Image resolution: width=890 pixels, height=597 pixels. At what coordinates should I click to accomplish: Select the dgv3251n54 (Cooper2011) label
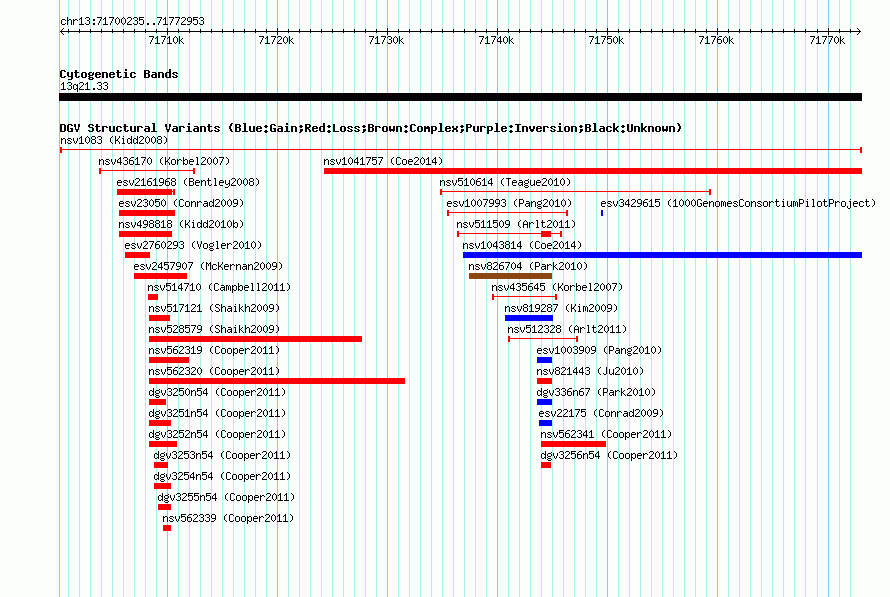(x=217, y=413)
